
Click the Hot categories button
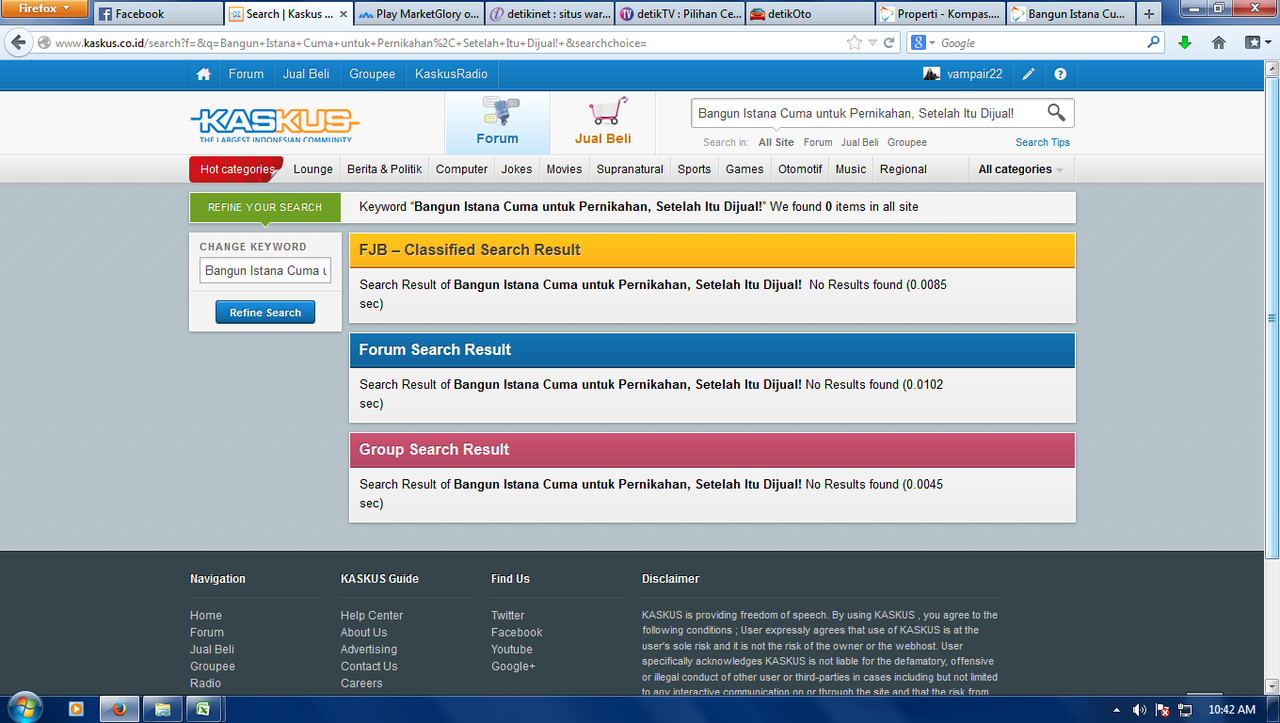tap(236, 169)
